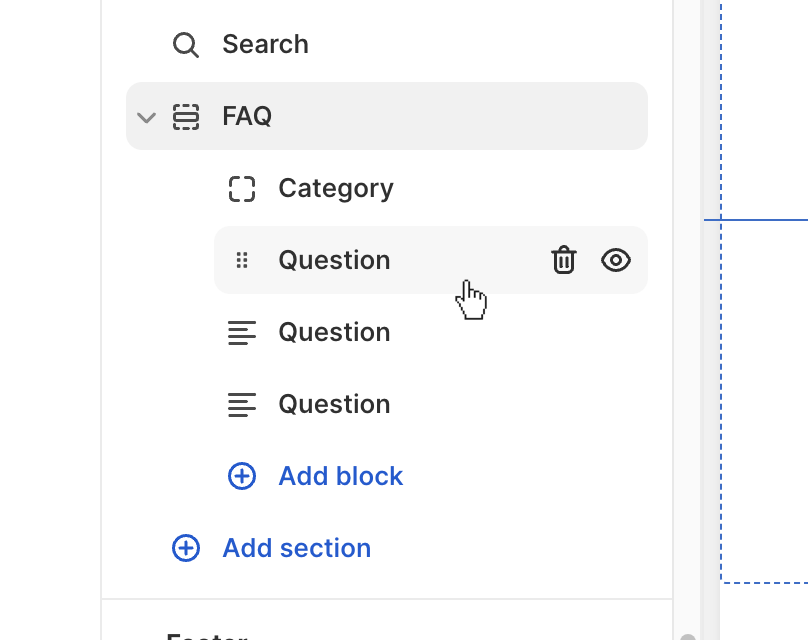Hide the hovered Question block with eye icon
The image size is (808, 640).
(x=616, y=260)
